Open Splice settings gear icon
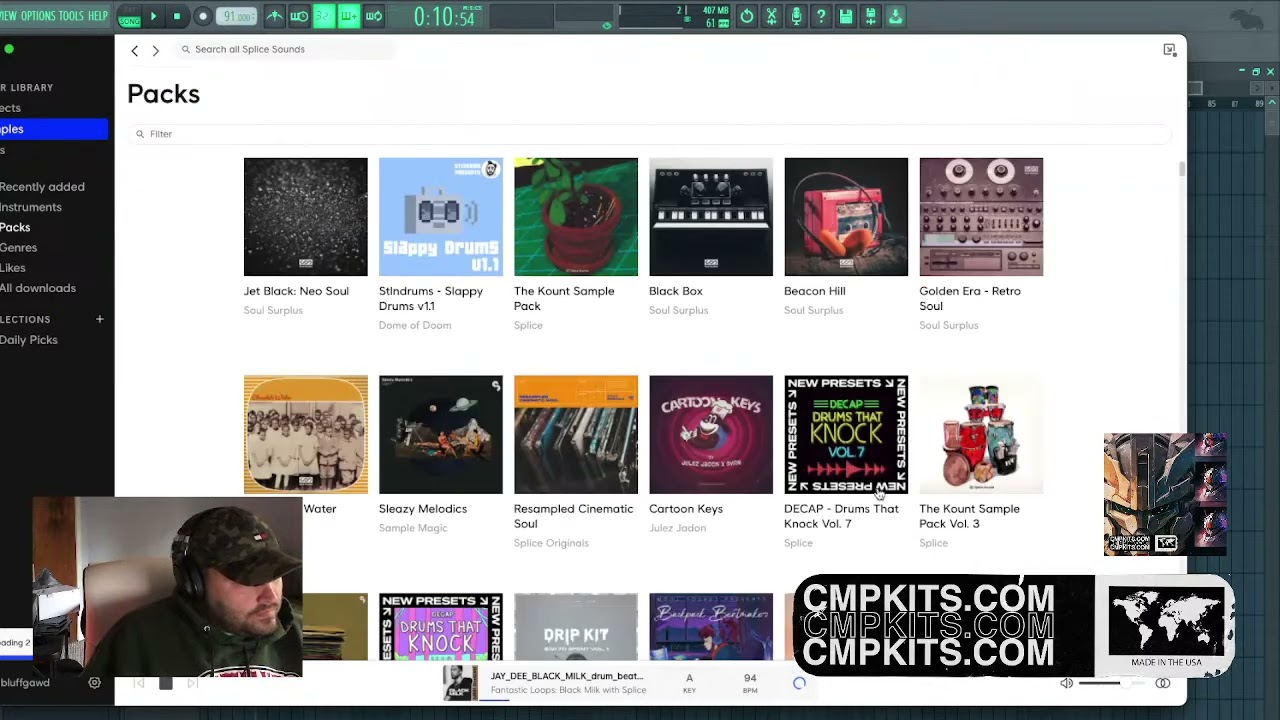Screen dimensions: 1280x720 coord(94,683)
